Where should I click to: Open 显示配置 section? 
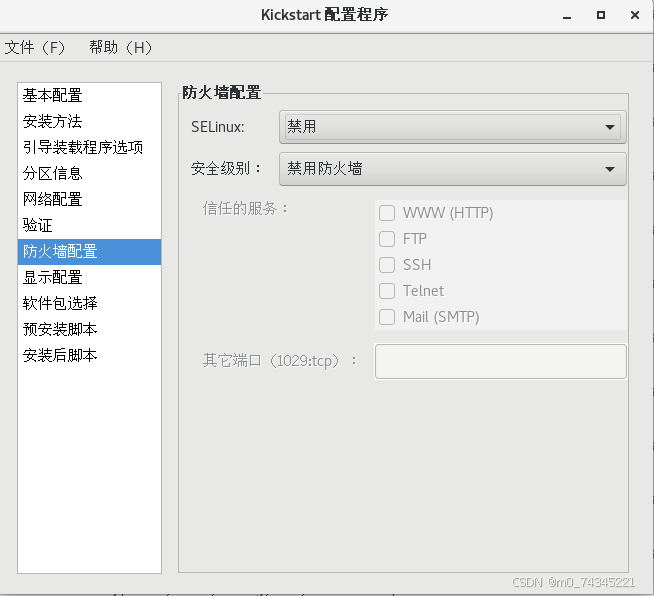[x=89, y=277]
